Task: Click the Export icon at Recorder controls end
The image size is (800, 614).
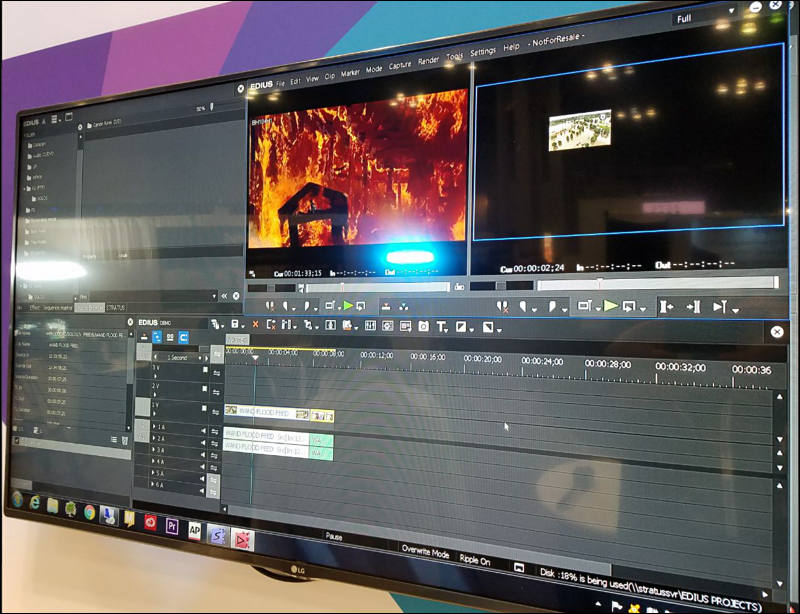Action: pos(720,307)
